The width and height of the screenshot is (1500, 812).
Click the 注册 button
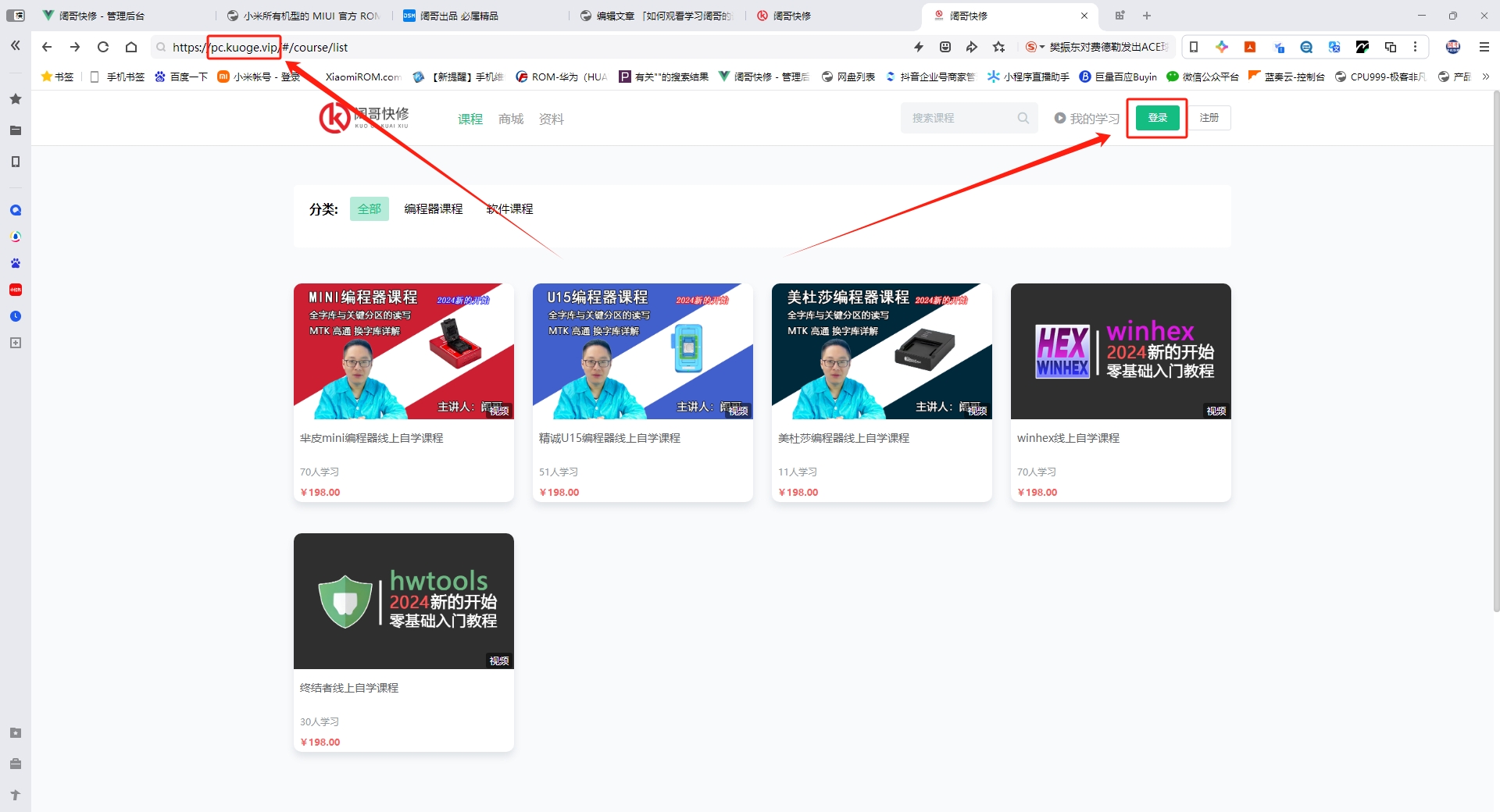tap(1209, 118)
